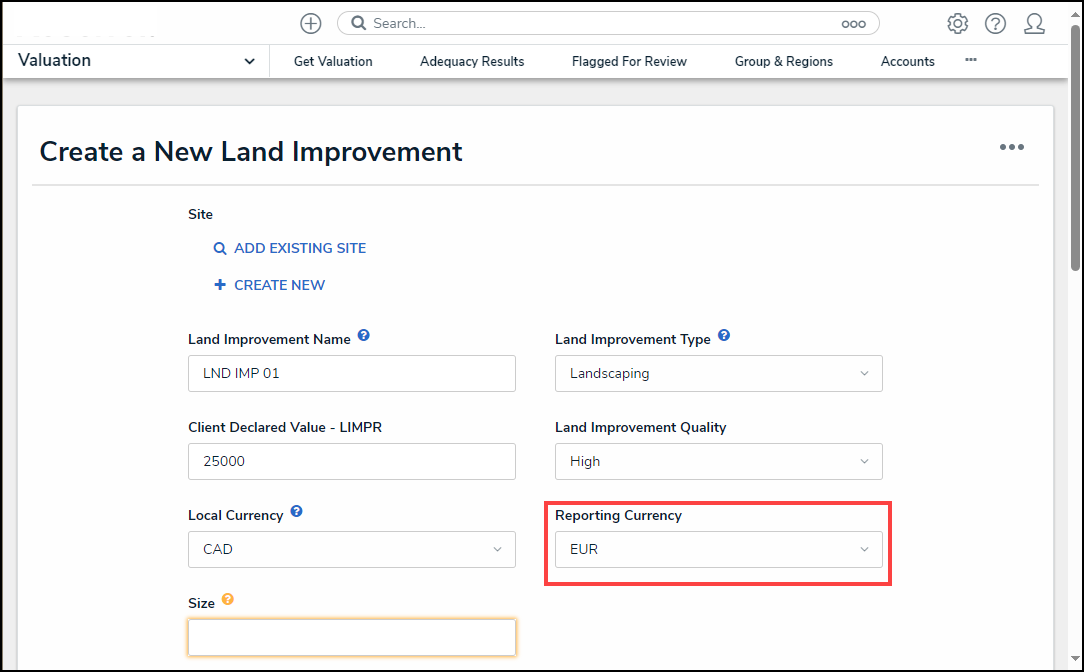Show the orange Size help tooltip
1084x672 pixels.
[x=227, y=599]
